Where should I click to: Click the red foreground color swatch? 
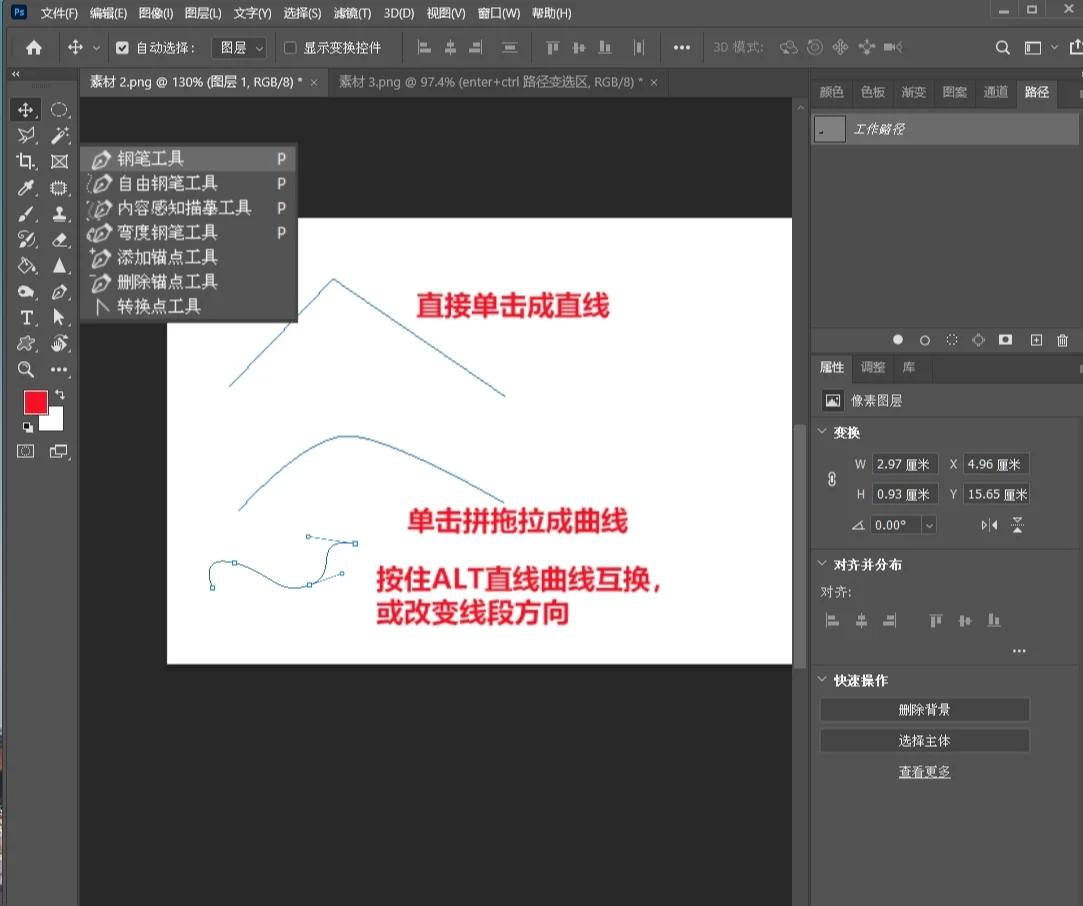38,403
